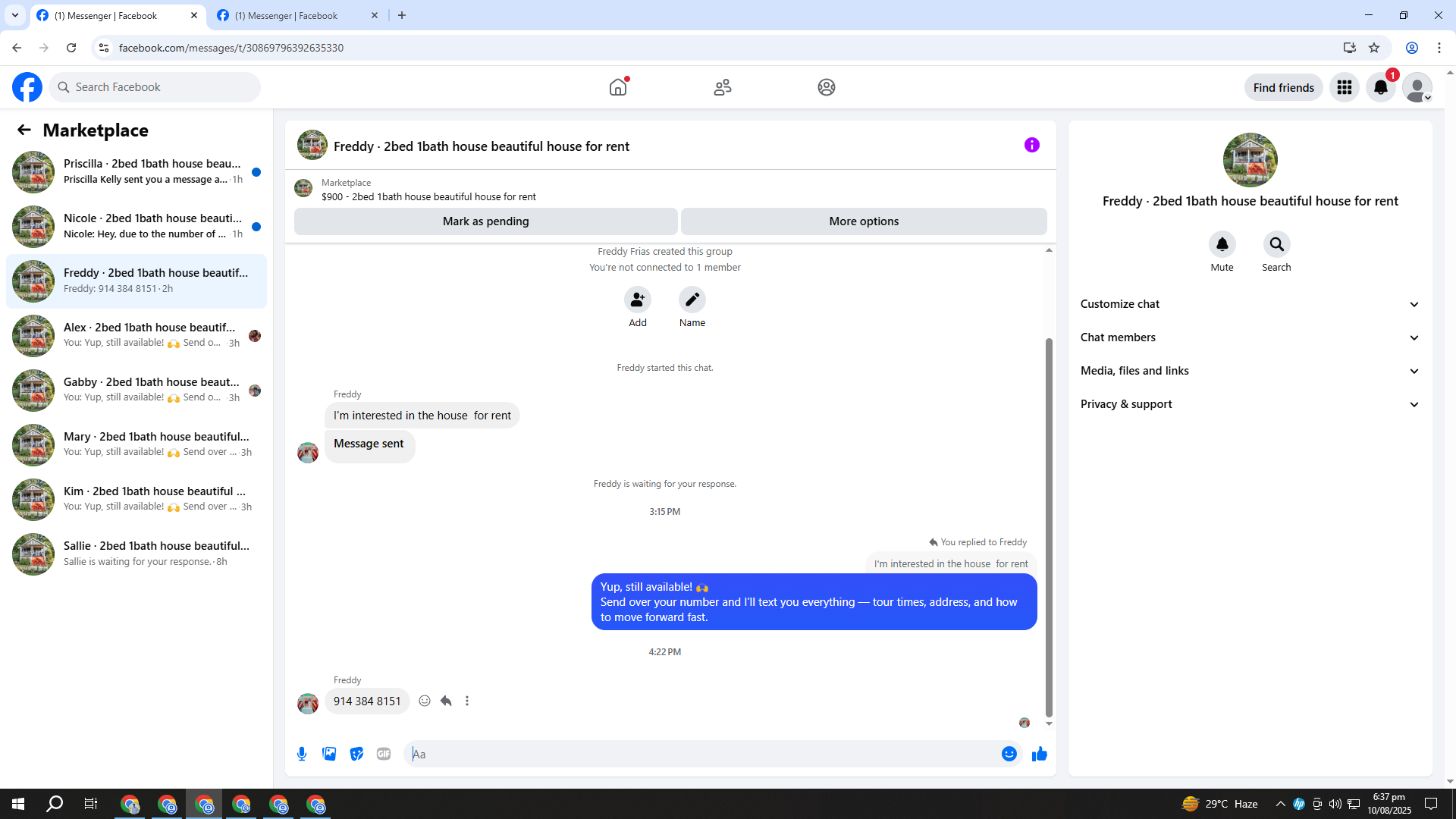
Task: Open the Facebook notifications bell
Action: [x=1380, y=87]
